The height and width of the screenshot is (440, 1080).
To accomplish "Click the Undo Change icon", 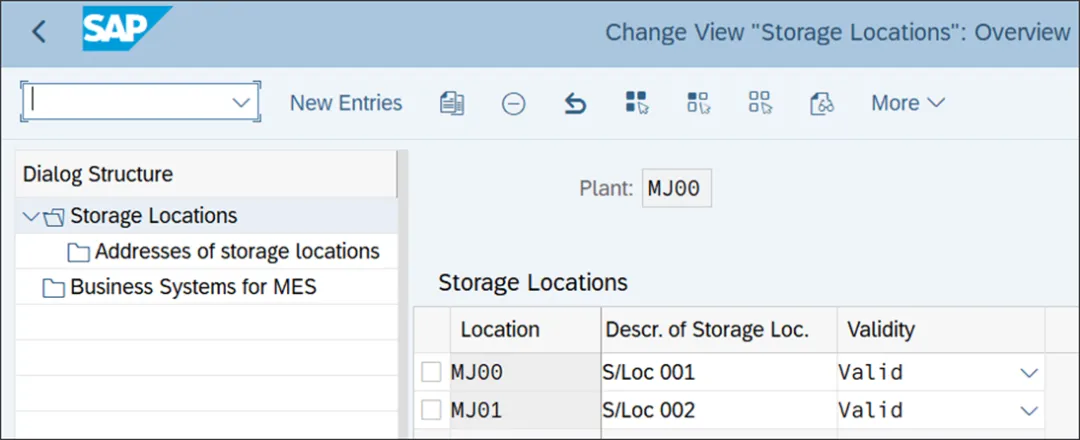I will tap(575, 103).
